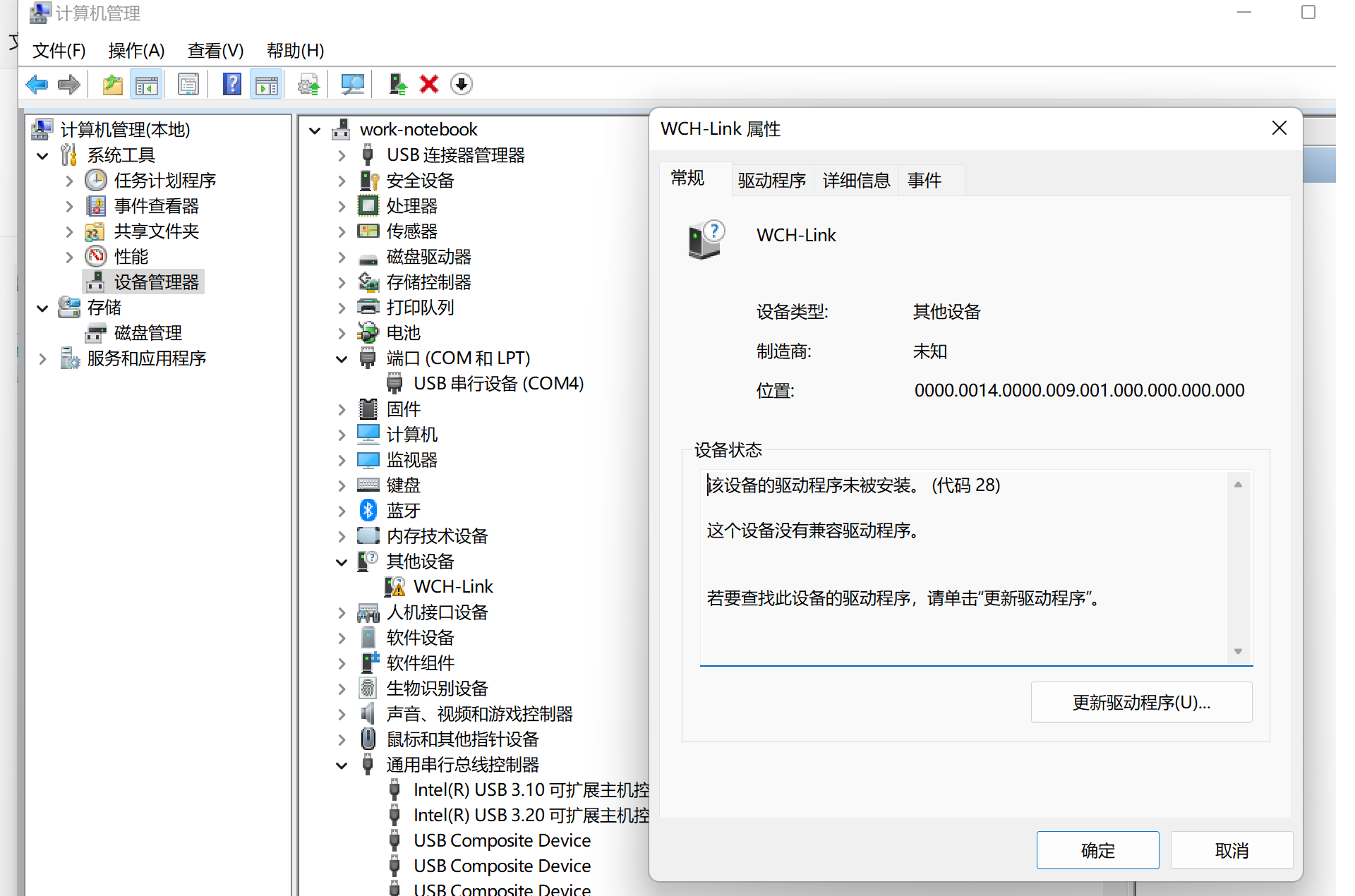The image size is (1355, 896).
Task: Switch to the 驱动程序 tab
Action: pos(771,181)
